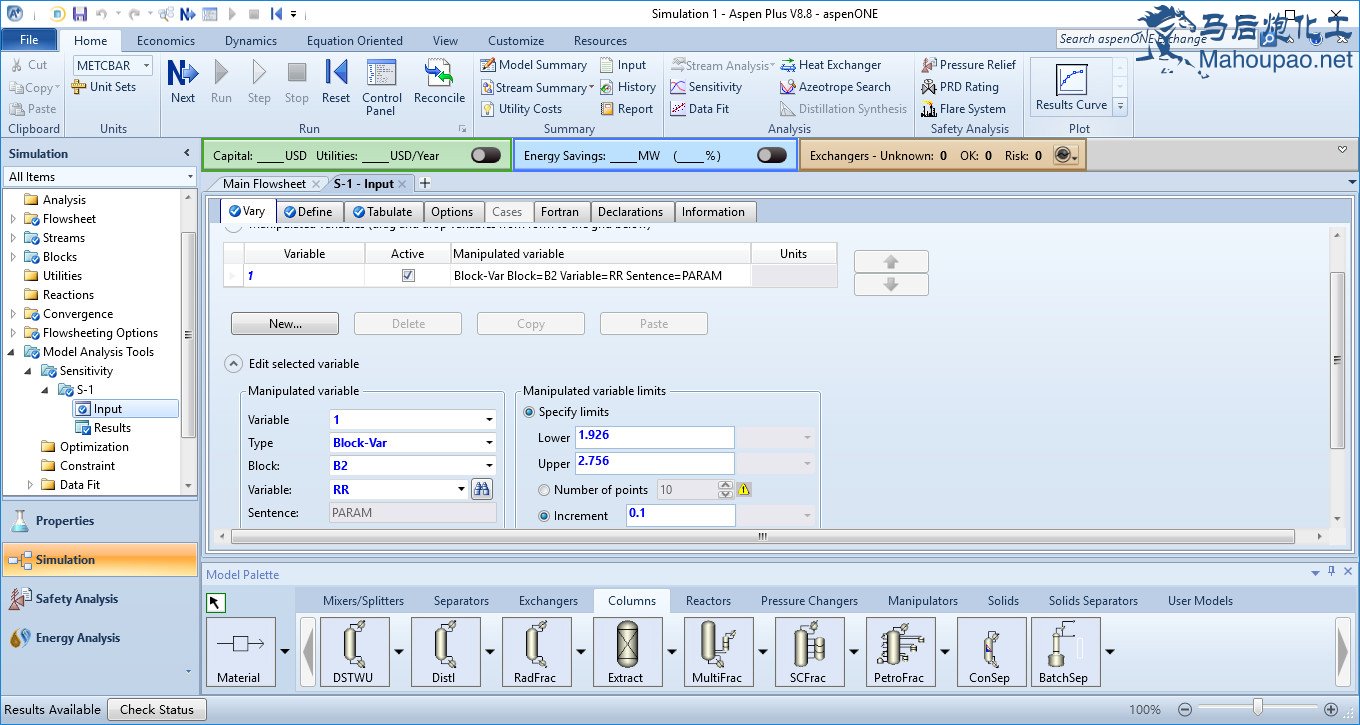1360x725 pixels.
Task: Open Heat Exchanger analysis
Action: tap(831, 65)
